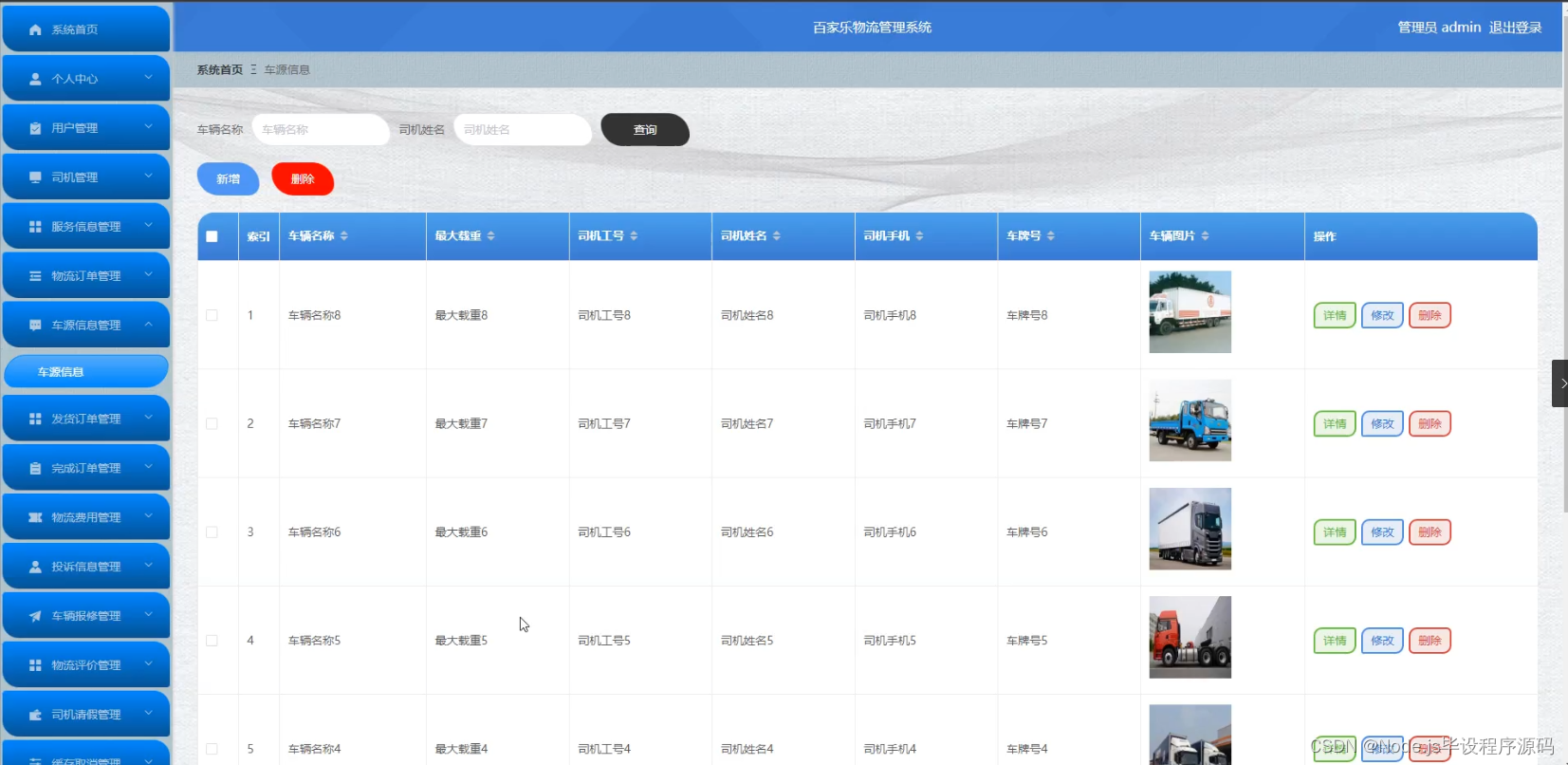This screenshot has height=765, width=1568.
Task: Expand the 物流订单管理 menu chevron
Action: 148,275
